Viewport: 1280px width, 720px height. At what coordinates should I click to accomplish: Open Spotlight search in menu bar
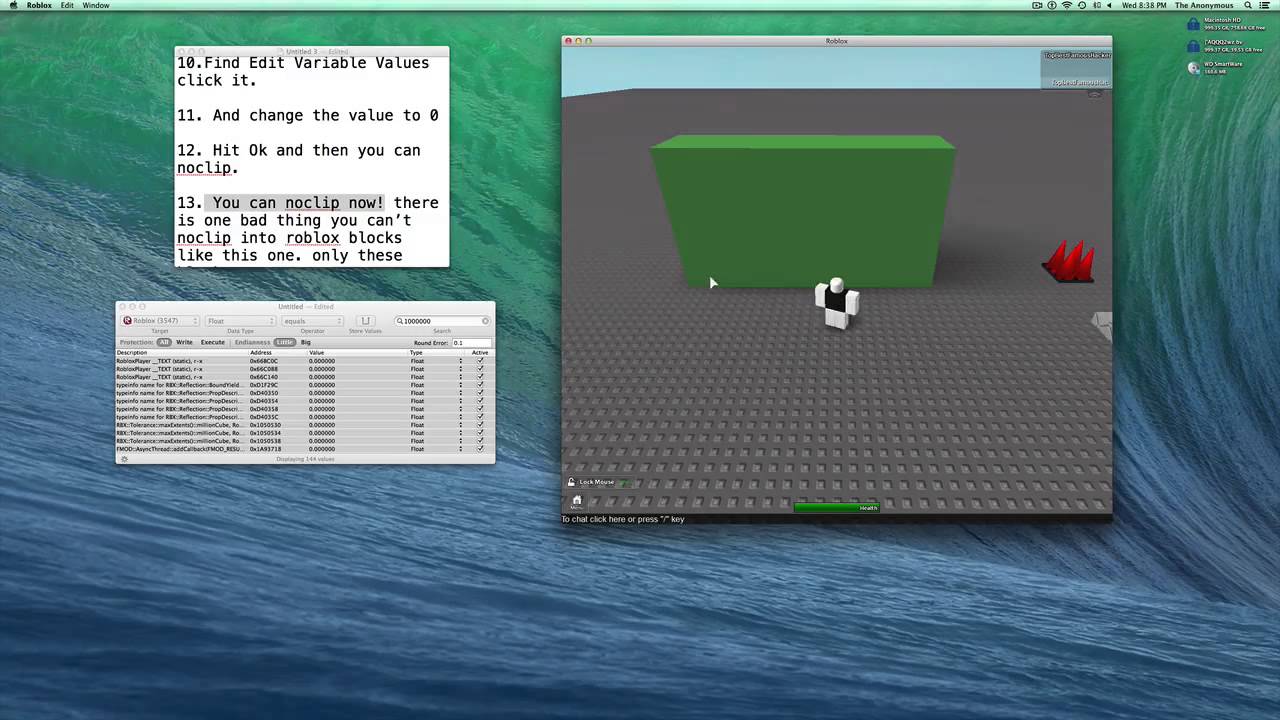[1247, 5]
